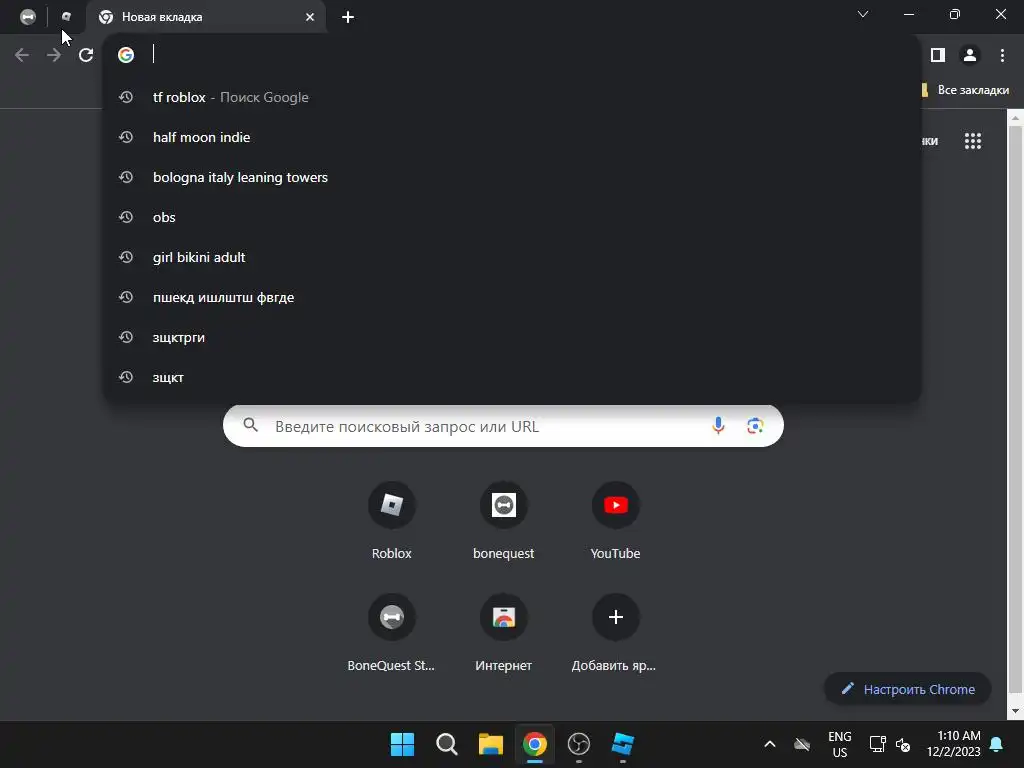Close the Новая вкладка tab
1024x768 pixels.
(310, 17)
